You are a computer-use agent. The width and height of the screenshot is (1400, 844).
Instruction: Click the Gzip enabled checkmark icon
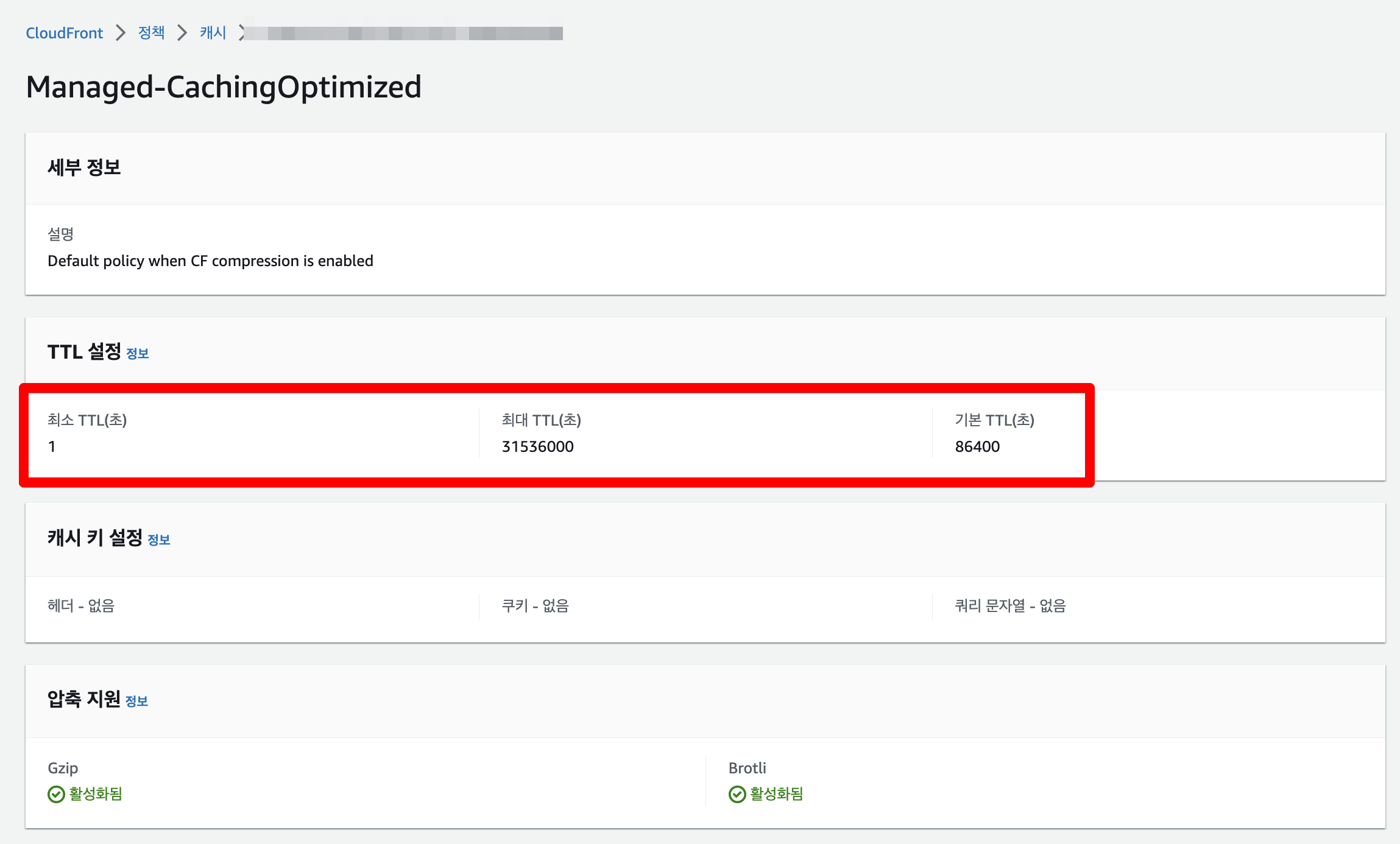click(56, 794)
